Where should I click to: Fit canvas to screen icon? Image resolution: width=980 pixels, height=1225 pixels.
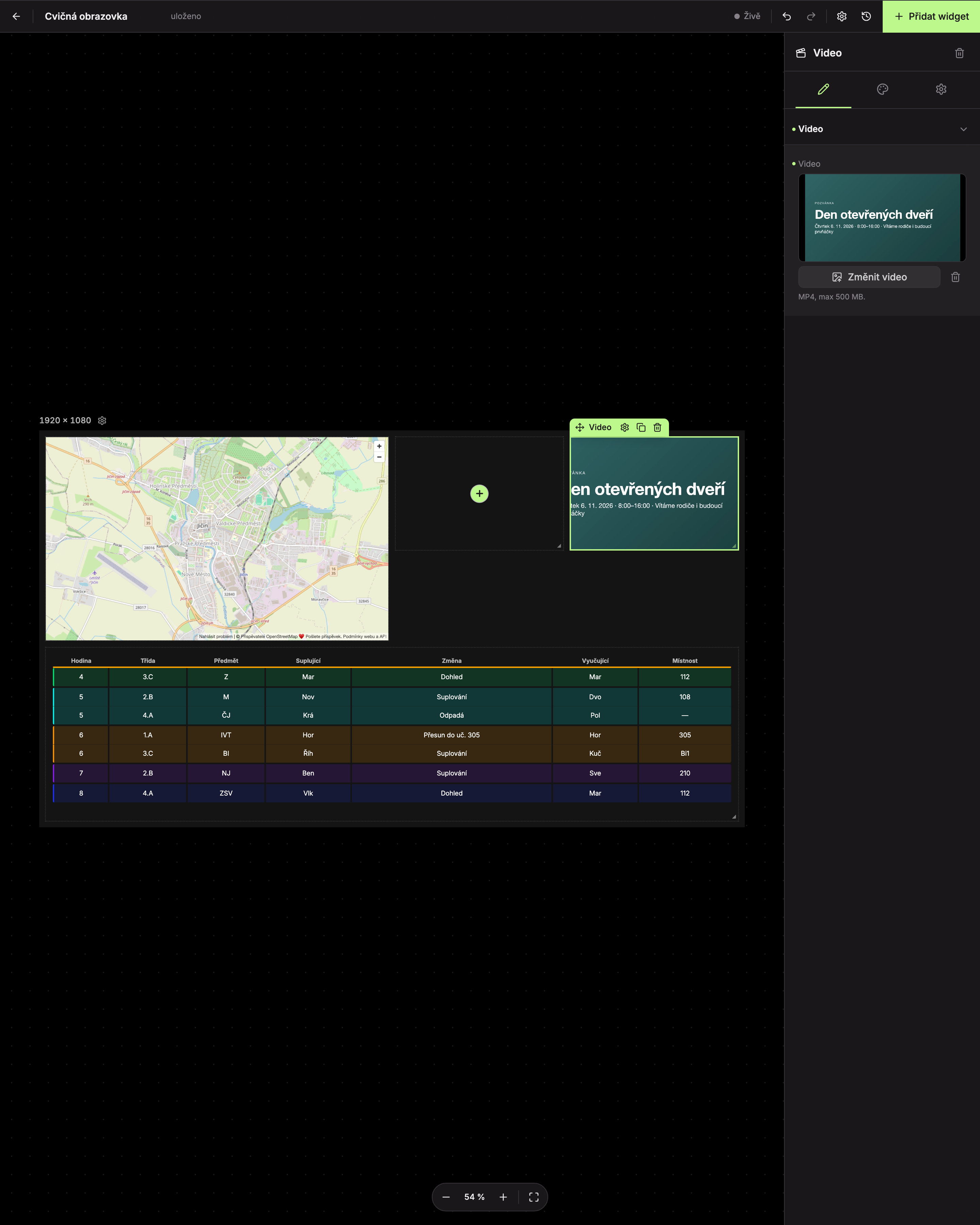pyautogui.click(x=534, y=1197)
